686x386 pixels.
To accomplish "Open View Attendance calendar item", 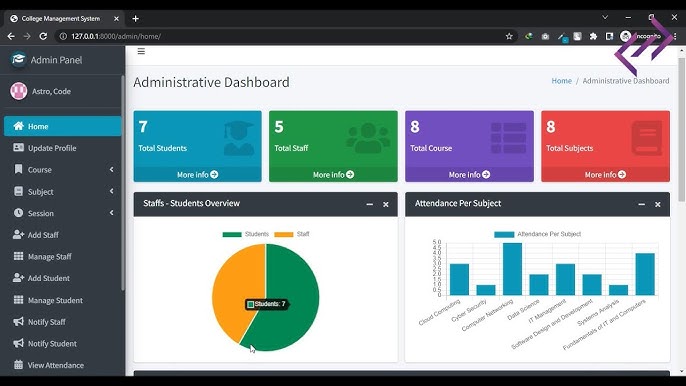I will (63, 365).
